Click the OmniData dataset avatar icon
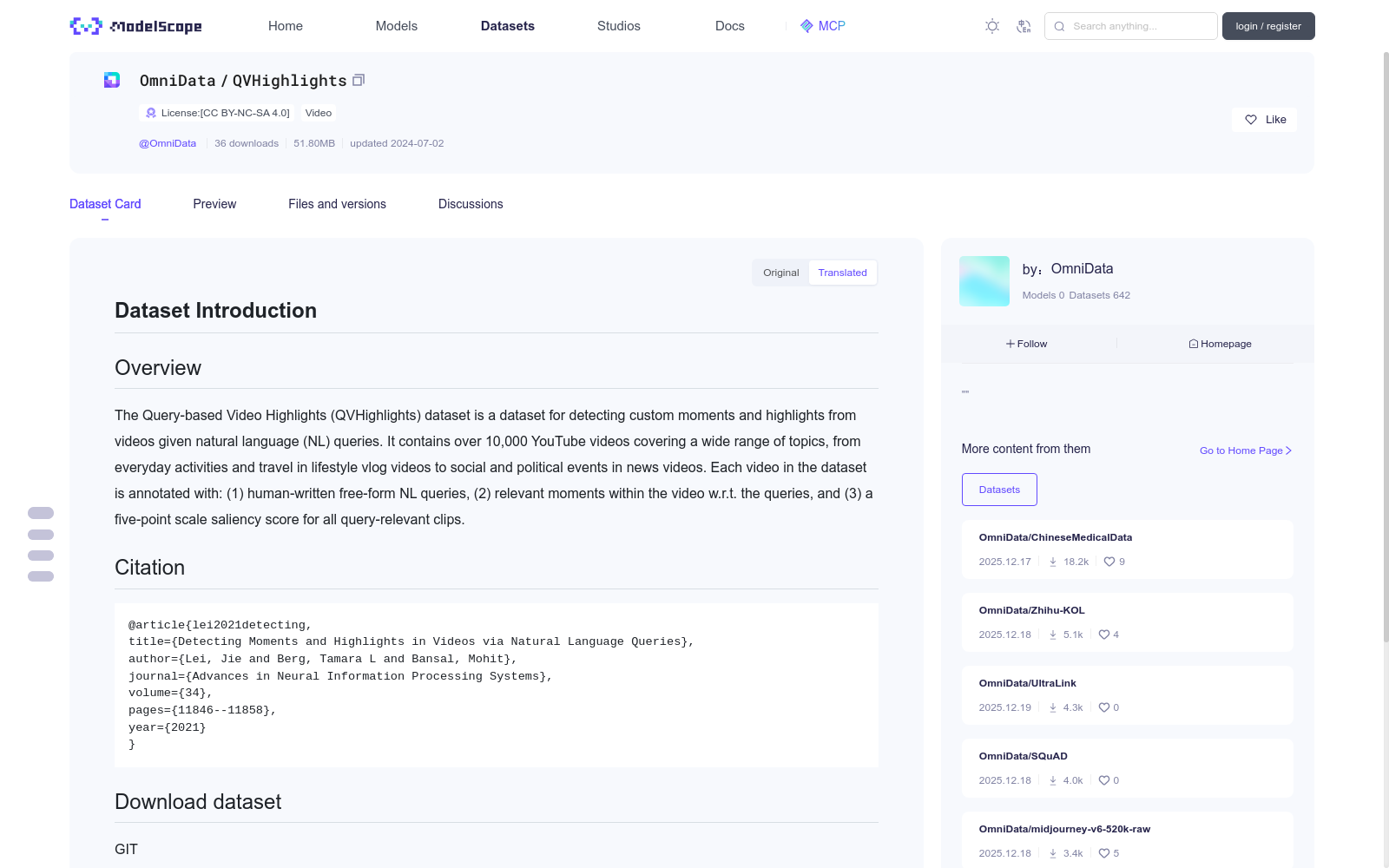 coord(112,80)
